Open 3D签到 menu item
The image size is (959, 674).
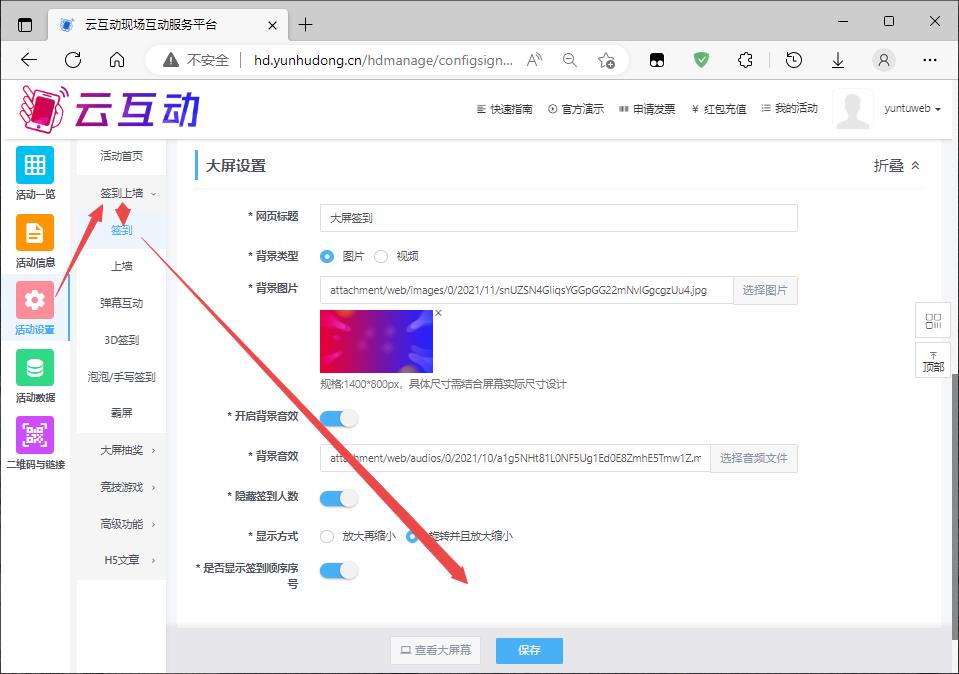[121, 340]
